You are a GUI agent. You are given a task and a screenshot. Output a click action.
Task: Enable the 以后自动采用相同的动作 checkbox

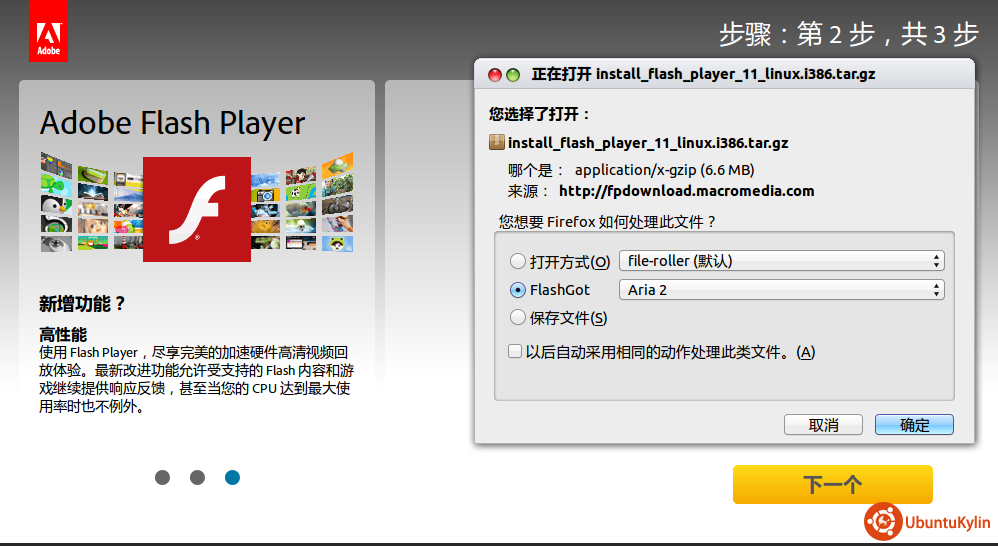[515, 351]
